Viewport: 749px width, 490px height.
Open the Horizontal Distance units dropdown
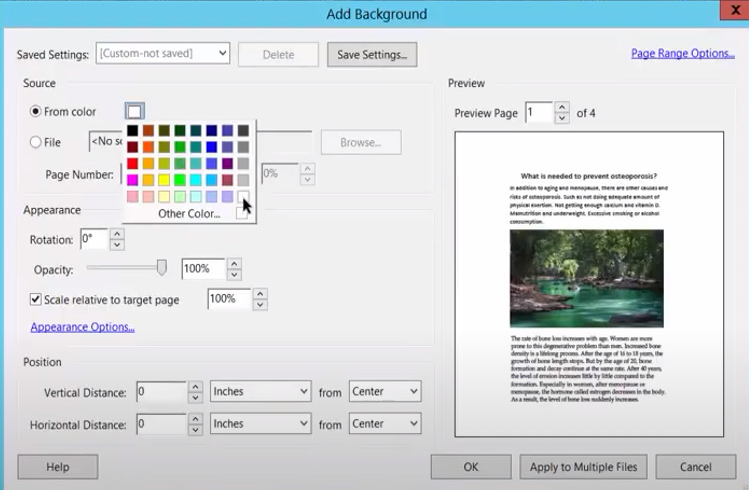[x=260, y=424]
